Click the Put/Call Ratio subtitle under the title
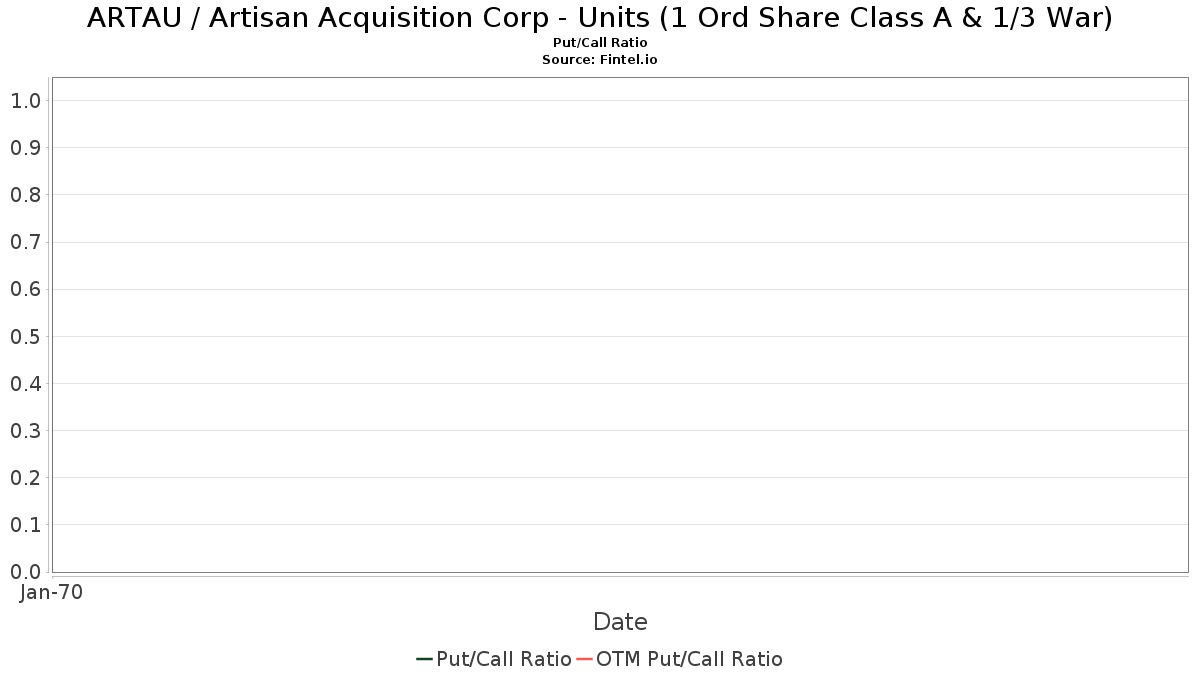Viewport: 1200px width, 675px height. [x=600, y=43]
